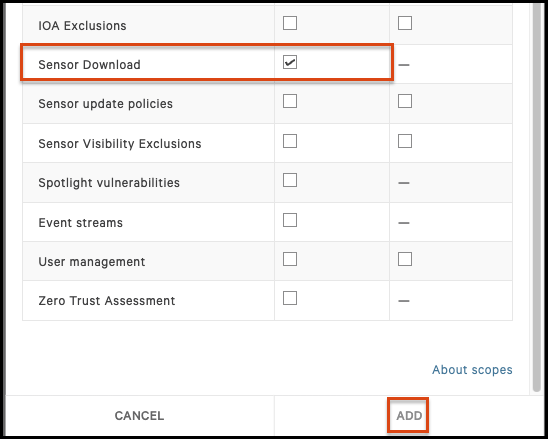Select Event streams read checkbox
This screenshot has height=439, width=548.
[x=290, y=220]
